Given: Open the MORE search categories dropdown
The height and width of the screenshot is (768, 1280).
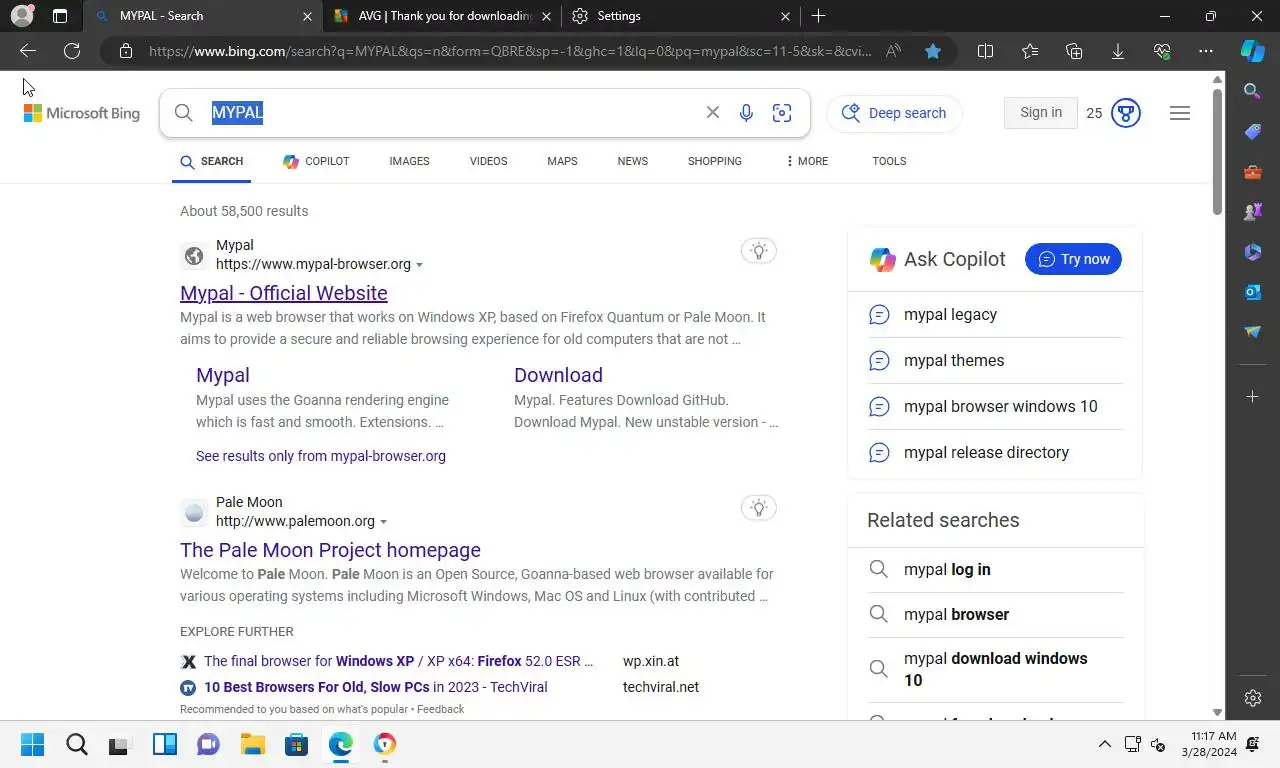Looking at the screenshot, I should click(806, 161).
